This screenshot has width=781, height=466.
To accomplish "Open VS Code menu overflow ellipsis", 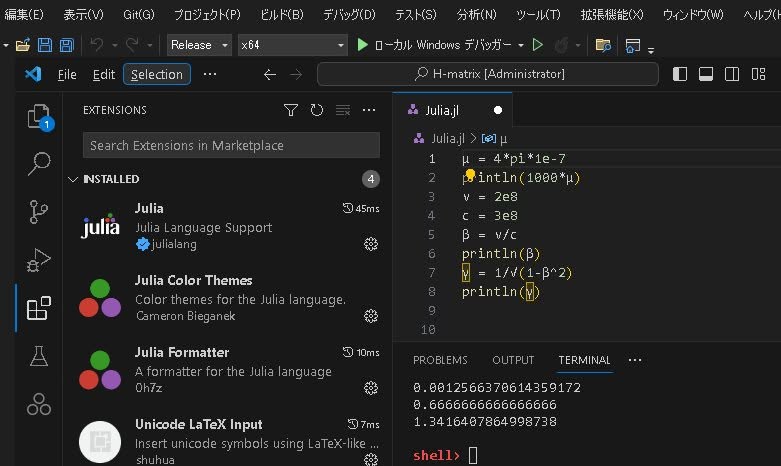I will pos(210,74).
